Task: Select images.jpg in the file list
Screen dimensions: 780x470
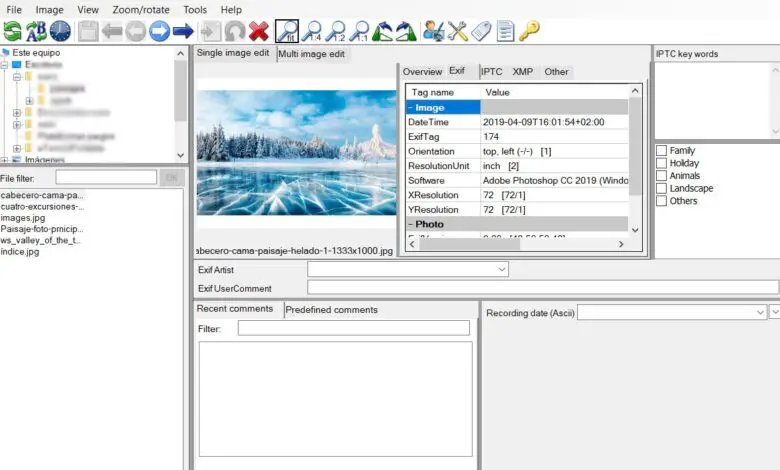Action: 23,217
